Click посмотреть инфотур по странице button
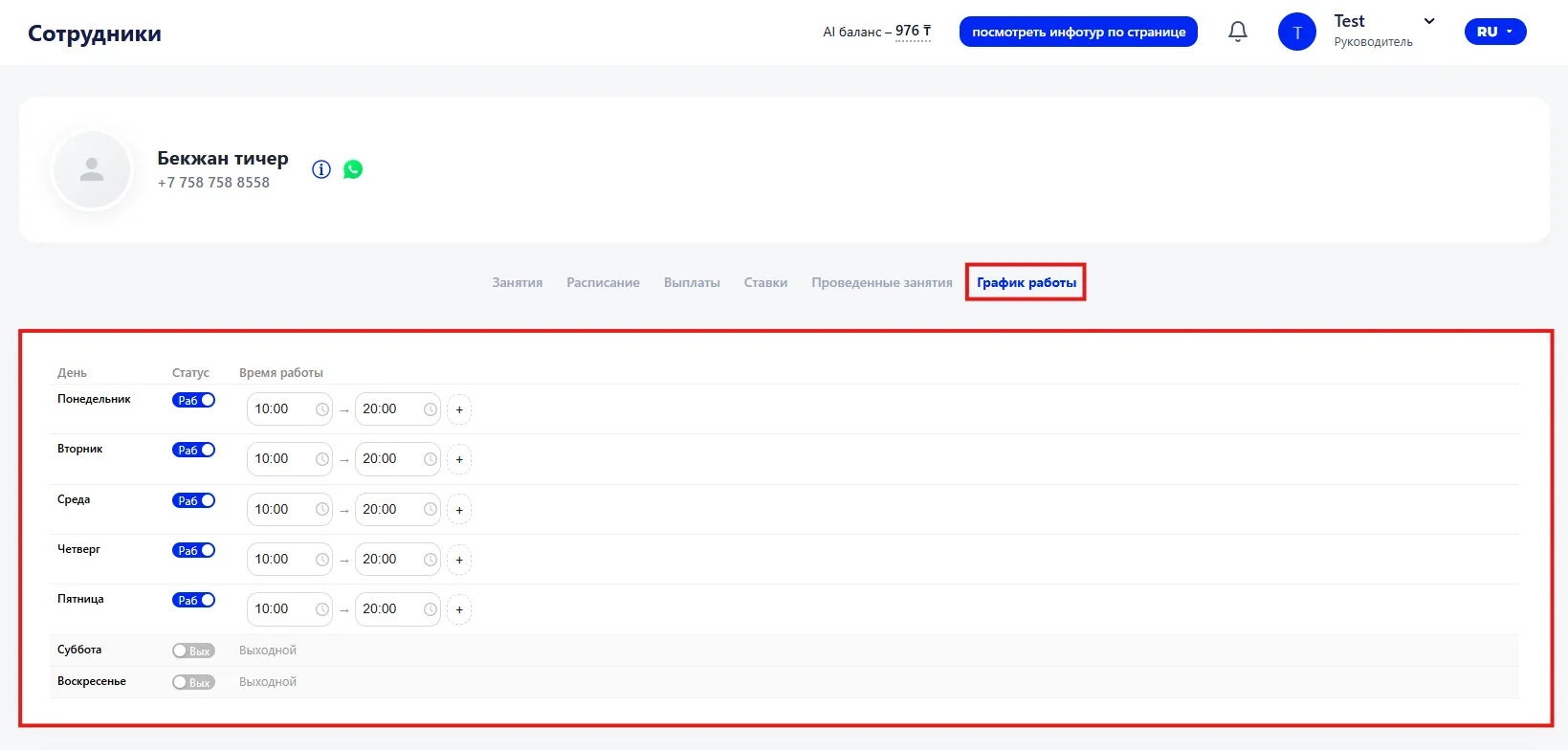 (1078, 32)
